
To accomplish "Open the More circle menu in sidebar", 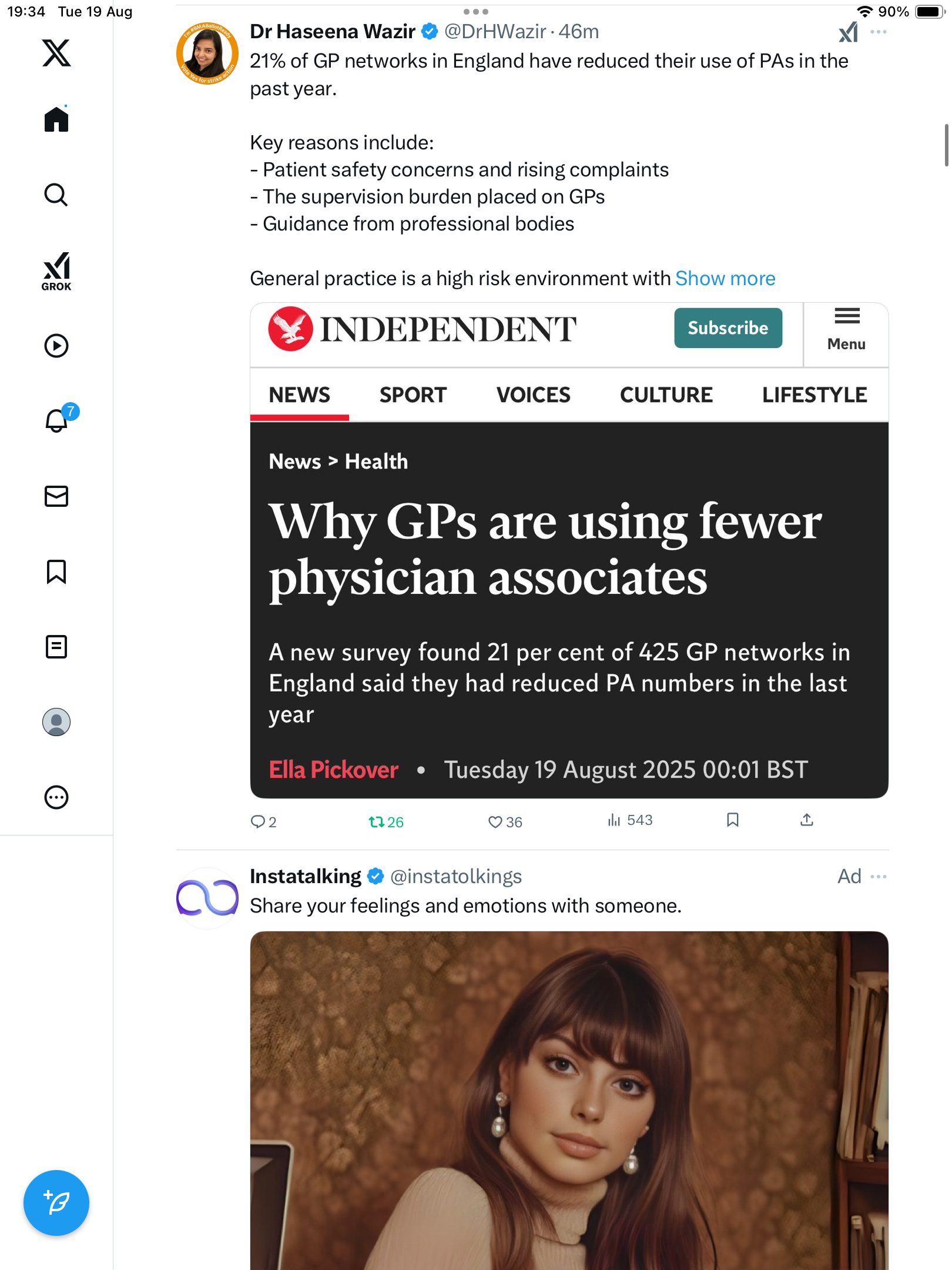I will click(x=56, y=797).
